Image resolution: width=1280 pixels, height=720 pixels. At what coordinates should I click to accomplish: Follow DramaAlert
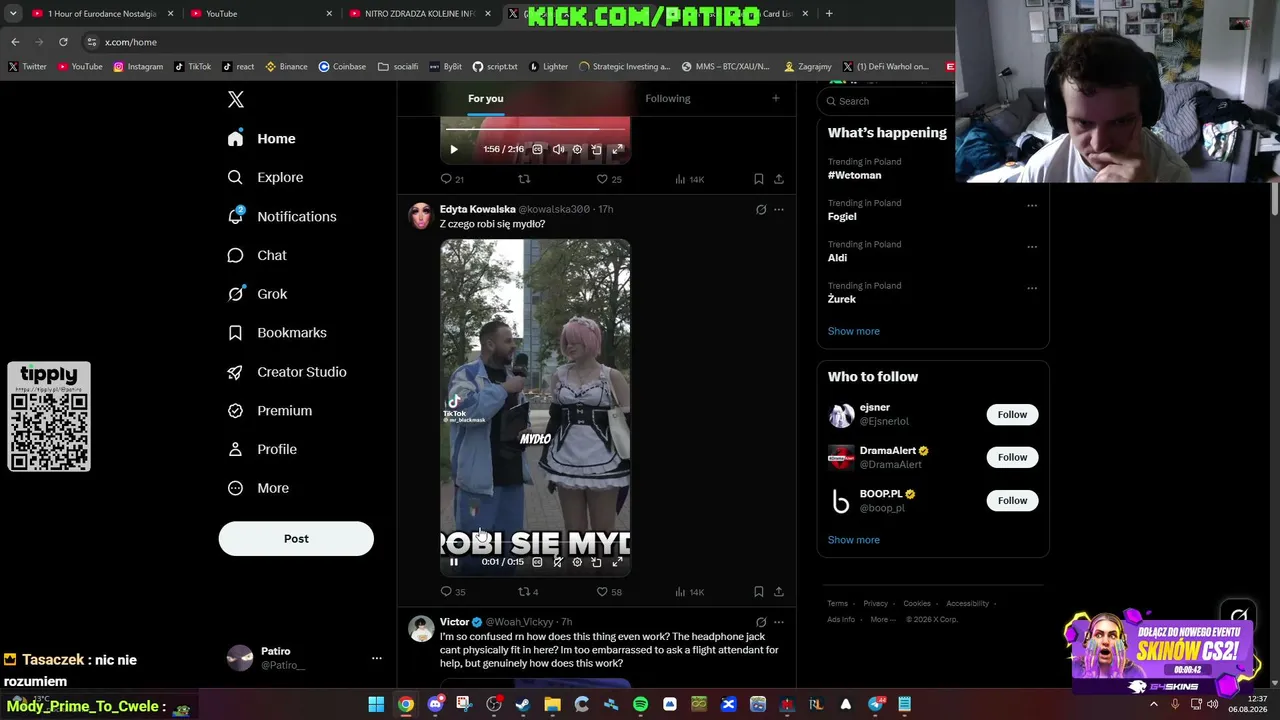(1012, 457)
